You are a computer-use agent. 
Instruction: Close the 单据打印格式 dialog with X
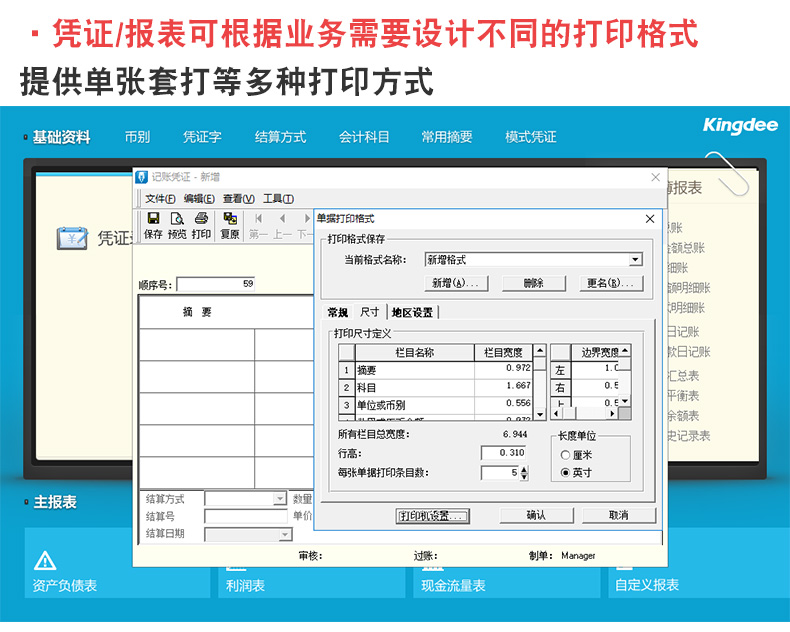(650, 217)
